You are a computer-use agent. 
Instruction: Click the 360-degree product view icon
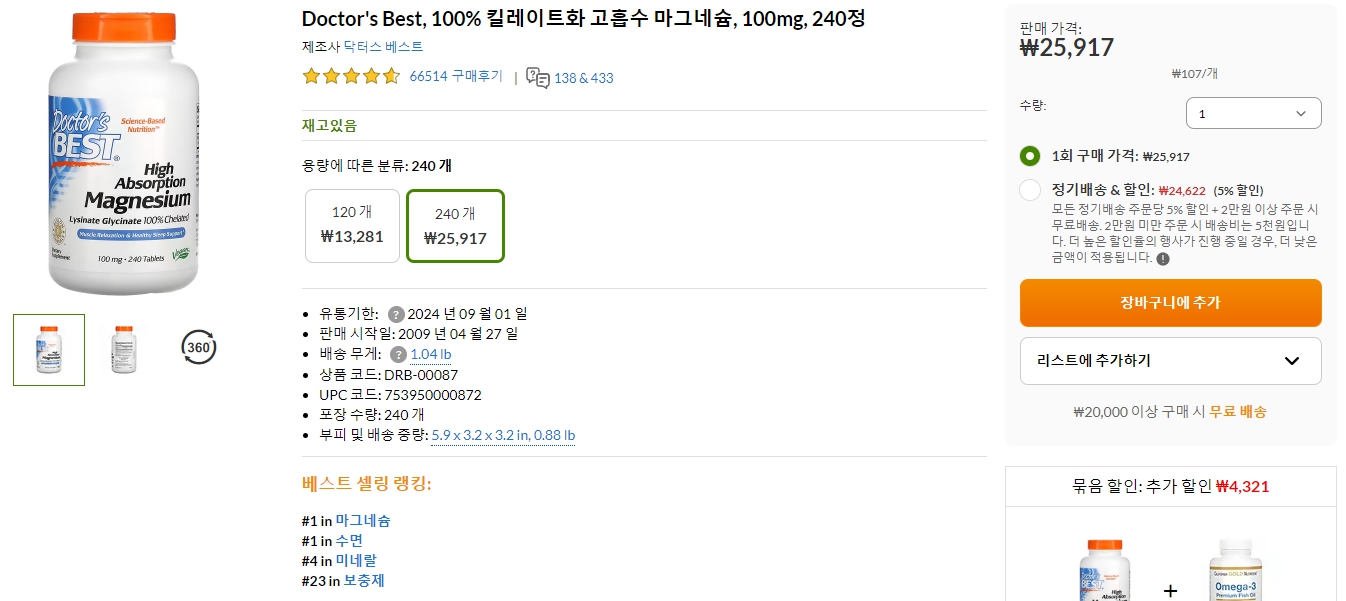click(x=198, y=347)
